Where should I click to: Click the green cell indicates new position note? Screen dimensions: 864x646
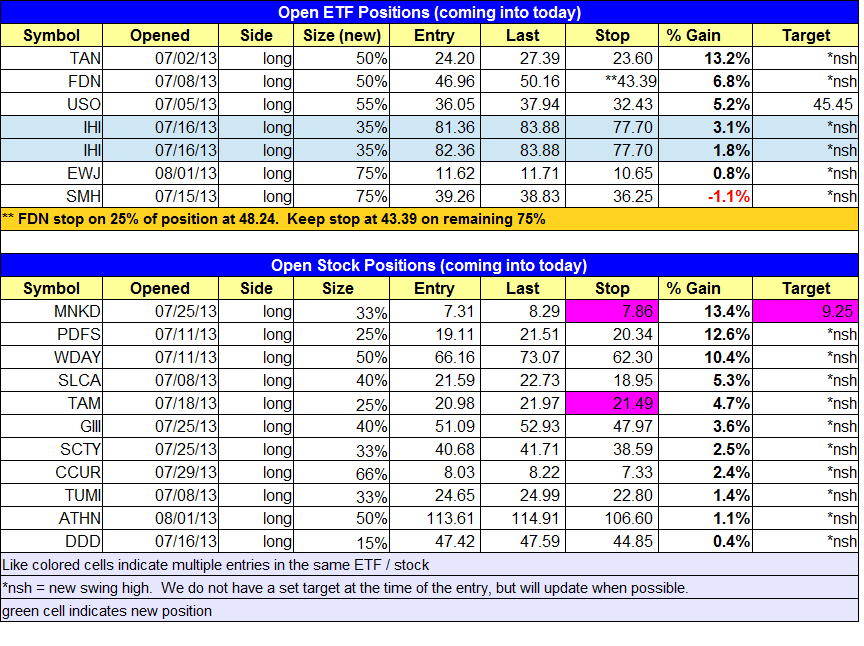pyautogui.click(x=108, y=610)
